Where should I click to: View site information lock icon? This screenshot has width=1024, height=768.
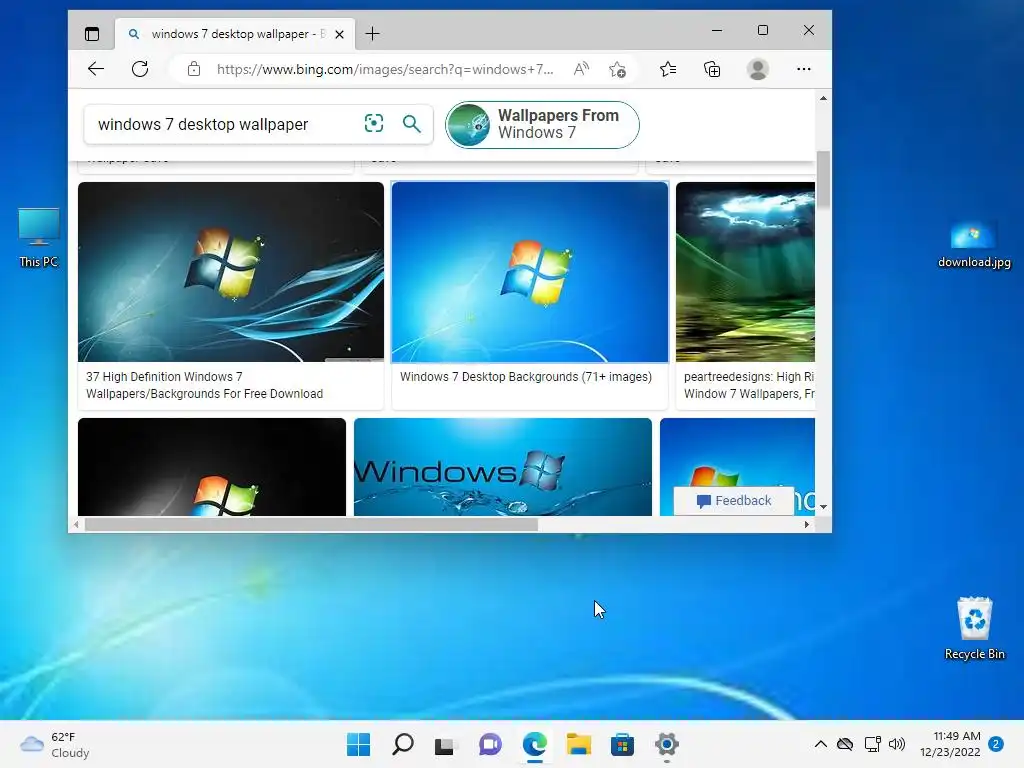(193, 69)
